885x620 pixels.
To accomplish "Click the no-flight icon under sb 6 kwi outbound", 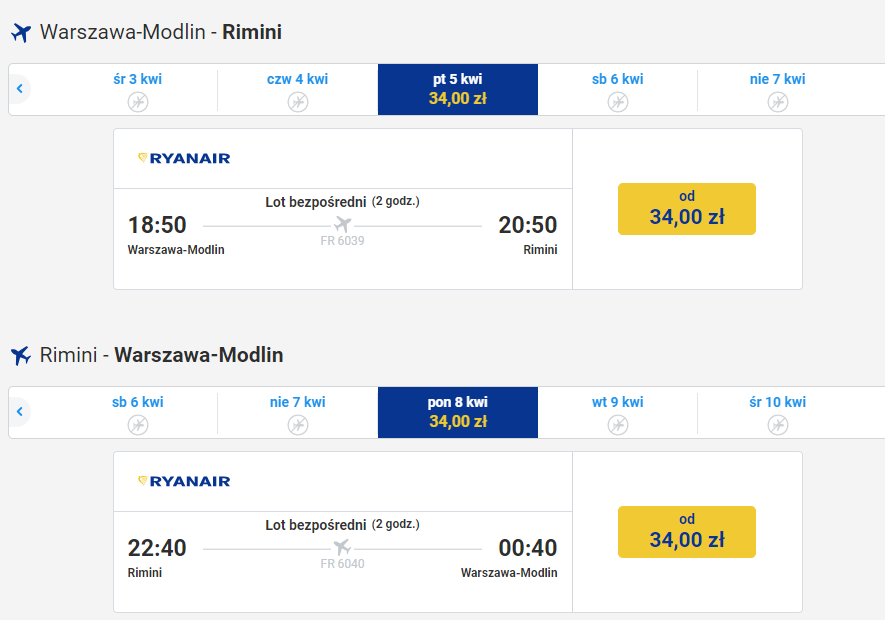I will (x=618, y=102).
